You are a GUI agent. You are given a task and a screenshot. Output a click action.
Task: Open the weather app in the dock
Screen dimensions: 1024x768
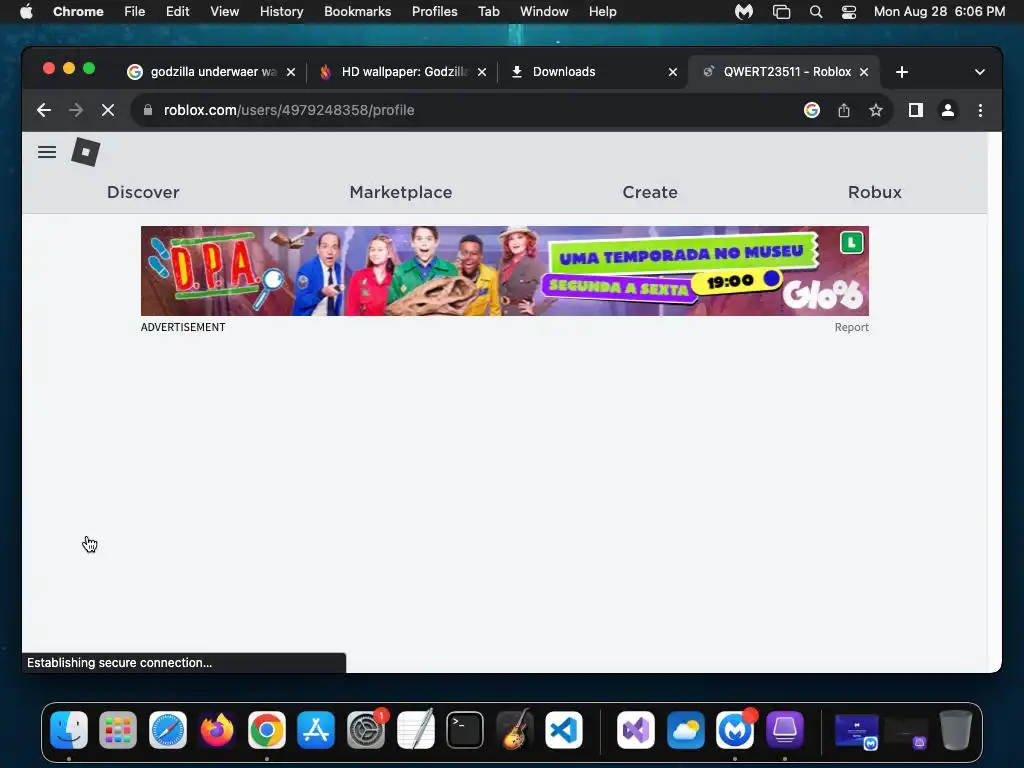(686, 730)
